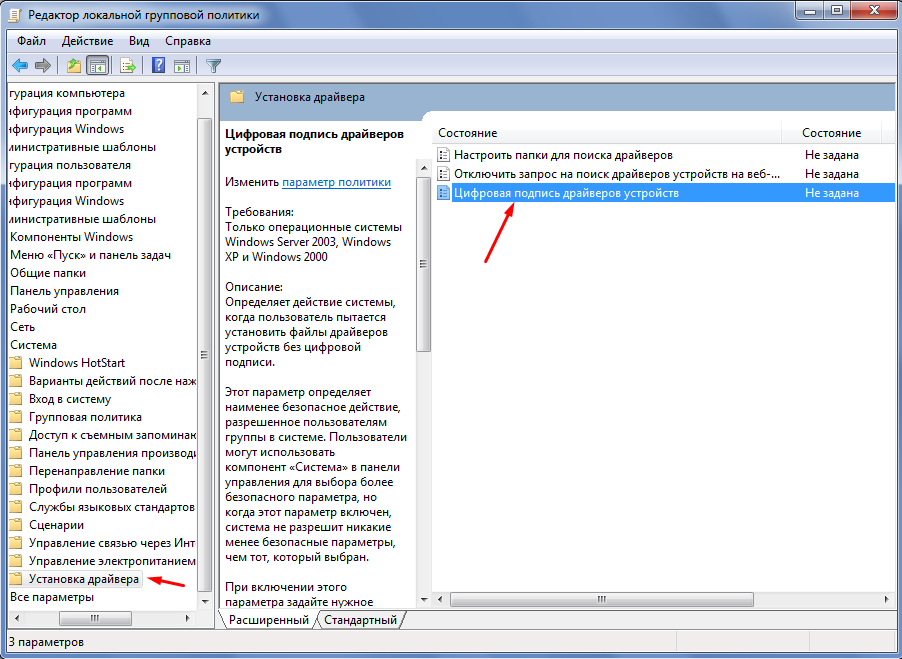Select the Общие папки tree node
This screenshot has height=659, width=902.
pyautogui.click(x=48, y=273)
